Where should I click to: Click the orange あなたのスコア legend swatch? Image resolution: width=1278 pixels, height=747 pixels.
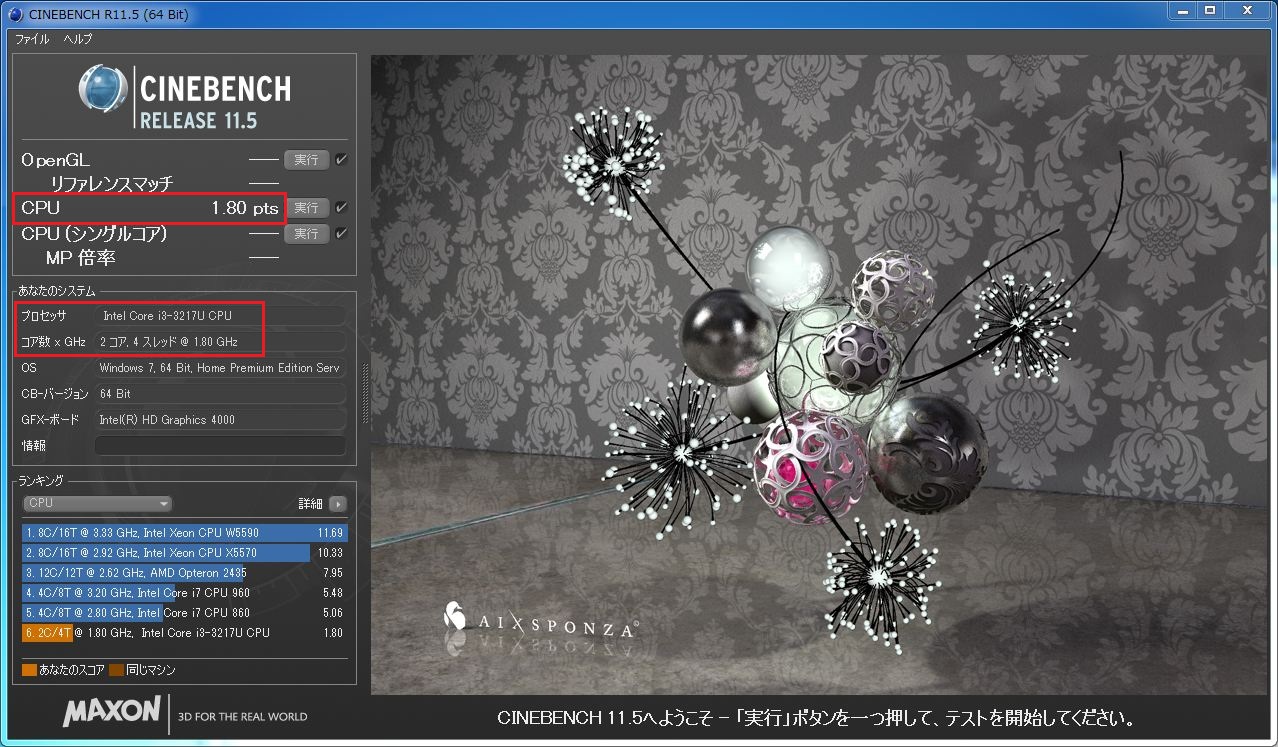click(x=29, y=670)
